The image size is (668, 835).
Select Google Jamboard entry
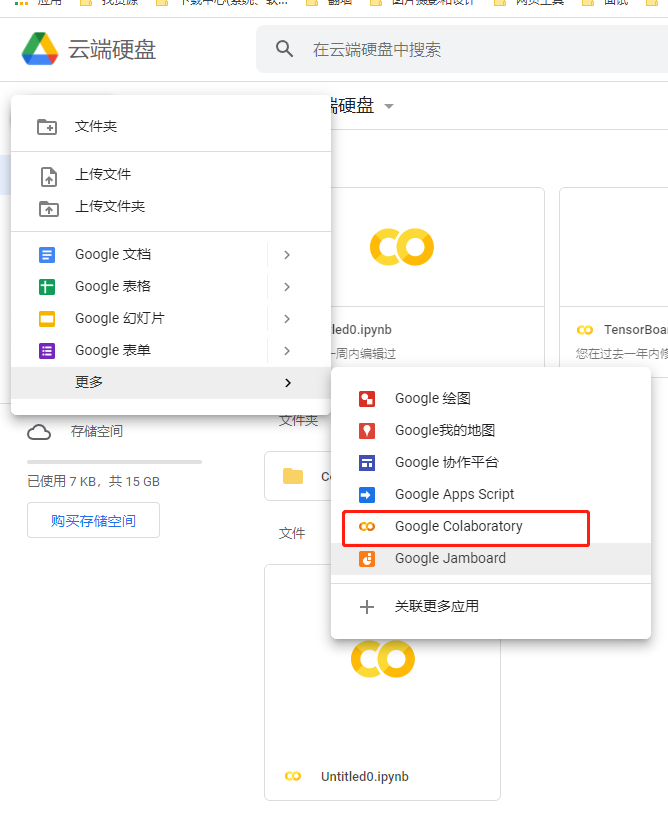tap(491, 559)
